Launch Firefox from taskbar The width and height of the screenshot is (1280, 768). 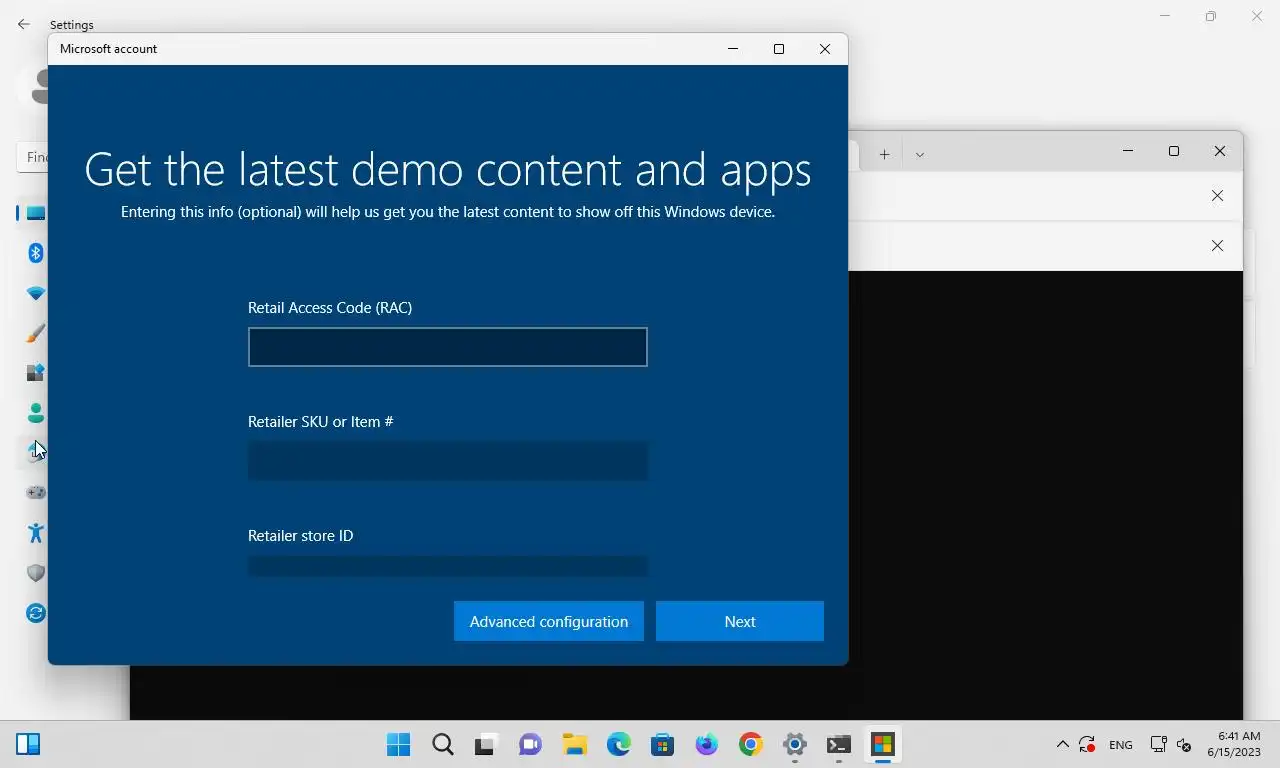coord(707,744)
